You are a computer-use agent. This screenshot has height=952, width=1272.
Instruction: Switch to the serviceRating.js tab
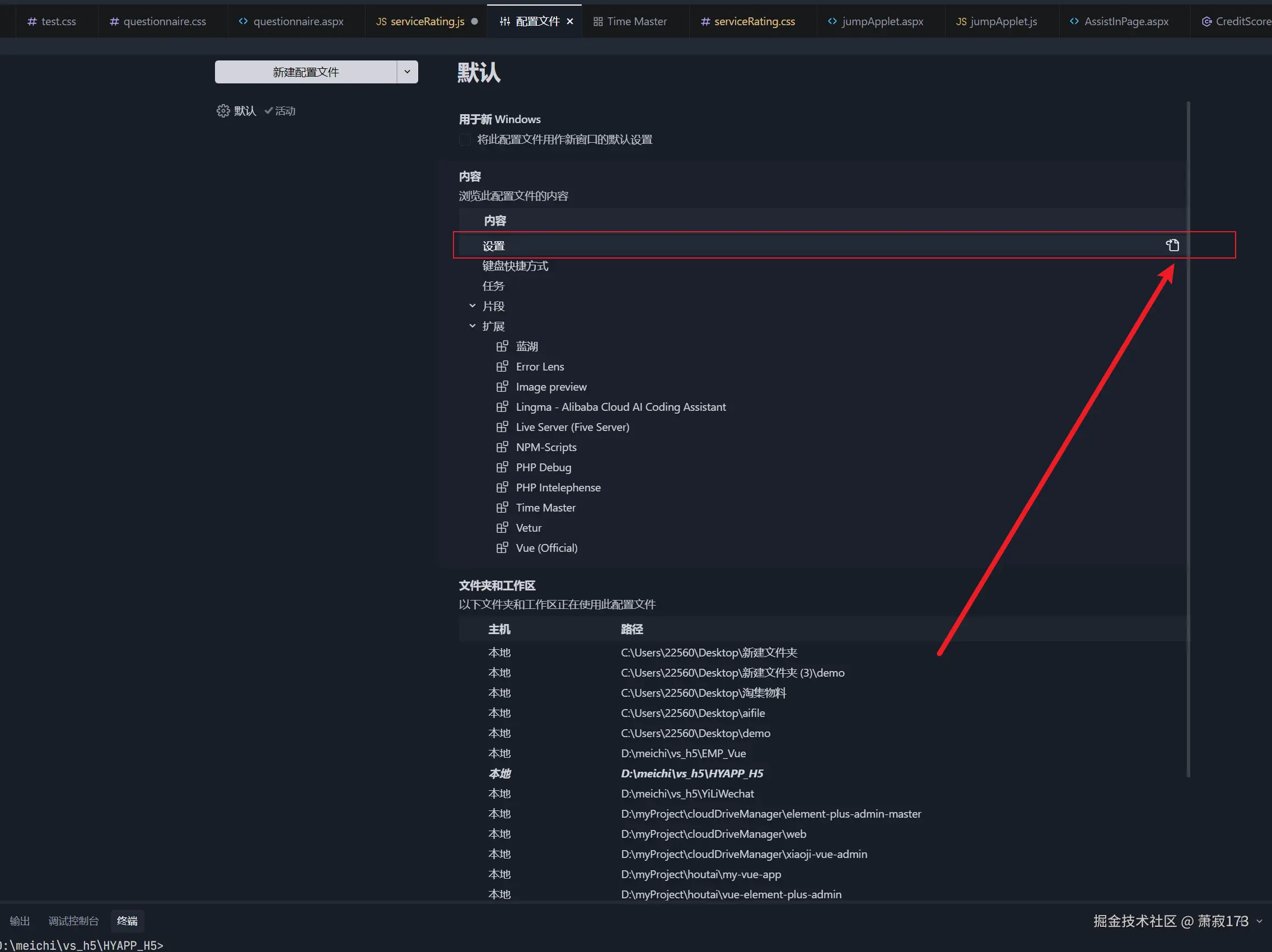coord(427,21)
